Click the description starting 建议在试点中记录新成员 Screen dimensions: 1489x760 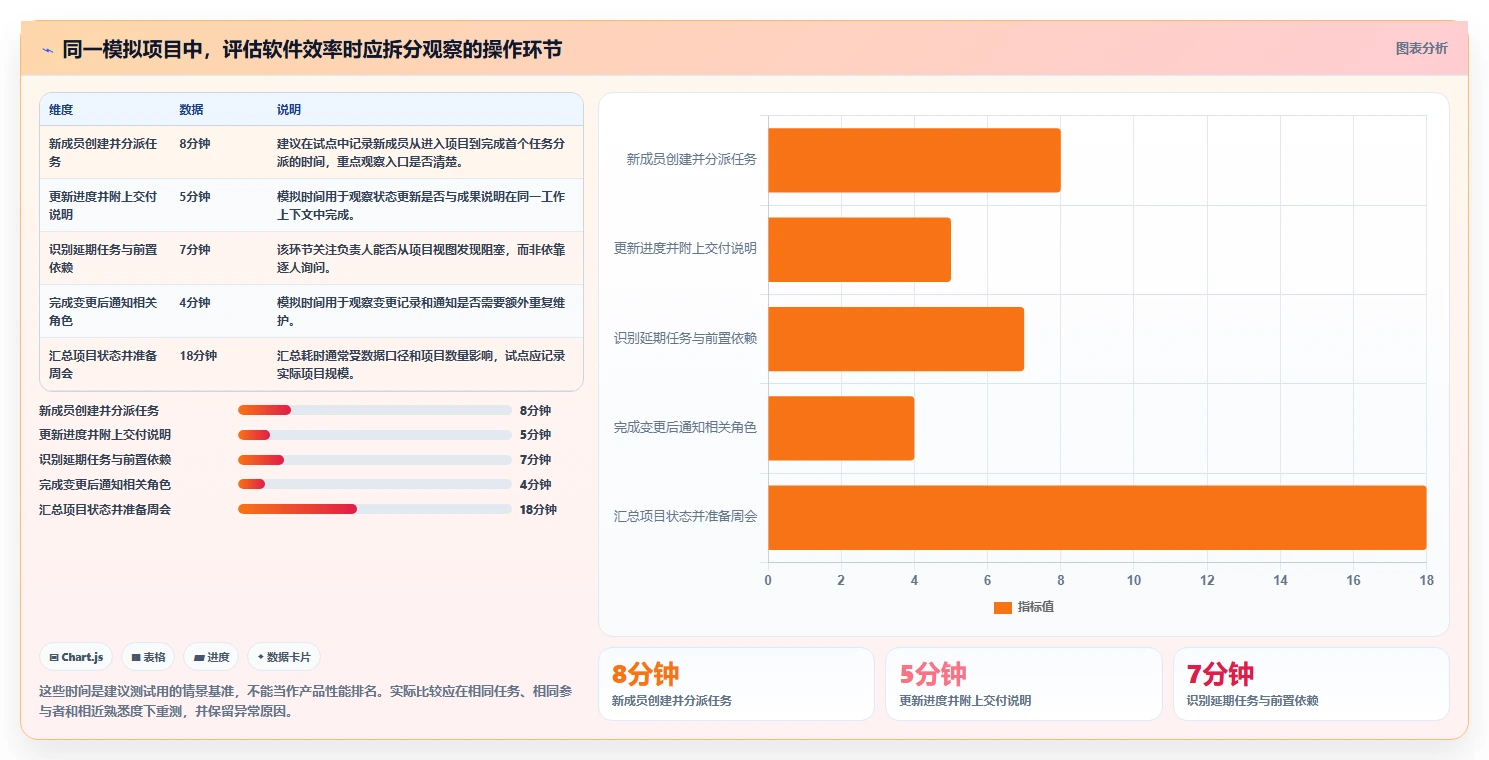pos(421,152)
